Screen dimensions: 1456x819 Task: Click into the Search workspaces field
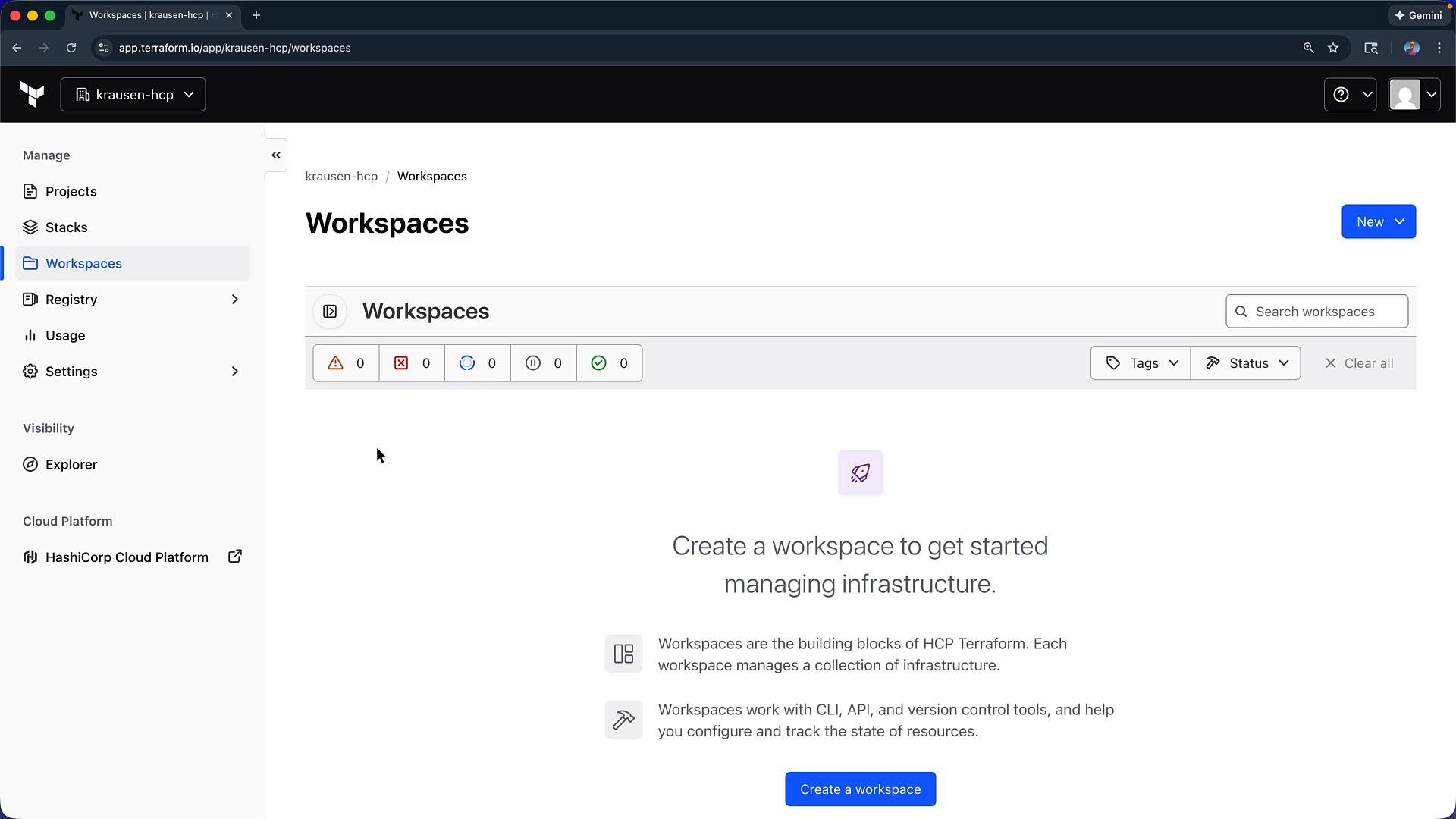[1316, 312]
